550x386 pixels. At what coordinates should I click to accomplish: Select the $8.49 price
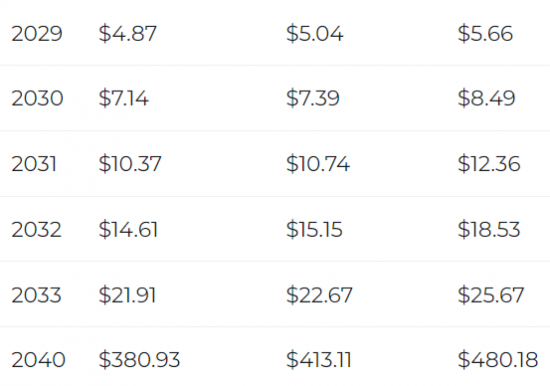486,98
